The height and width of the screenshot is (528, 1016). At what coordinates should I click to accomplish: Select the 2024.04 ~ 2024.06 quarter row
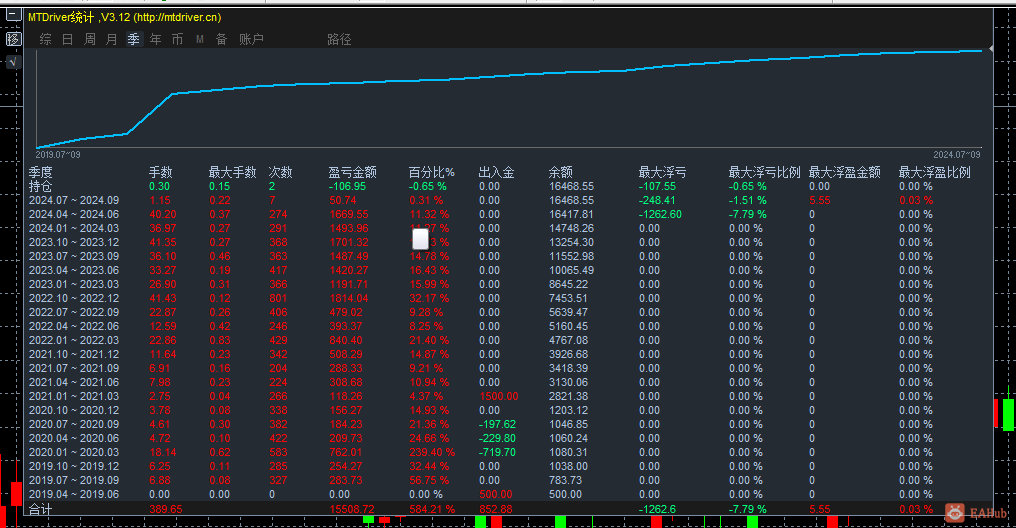coord(507,214)
